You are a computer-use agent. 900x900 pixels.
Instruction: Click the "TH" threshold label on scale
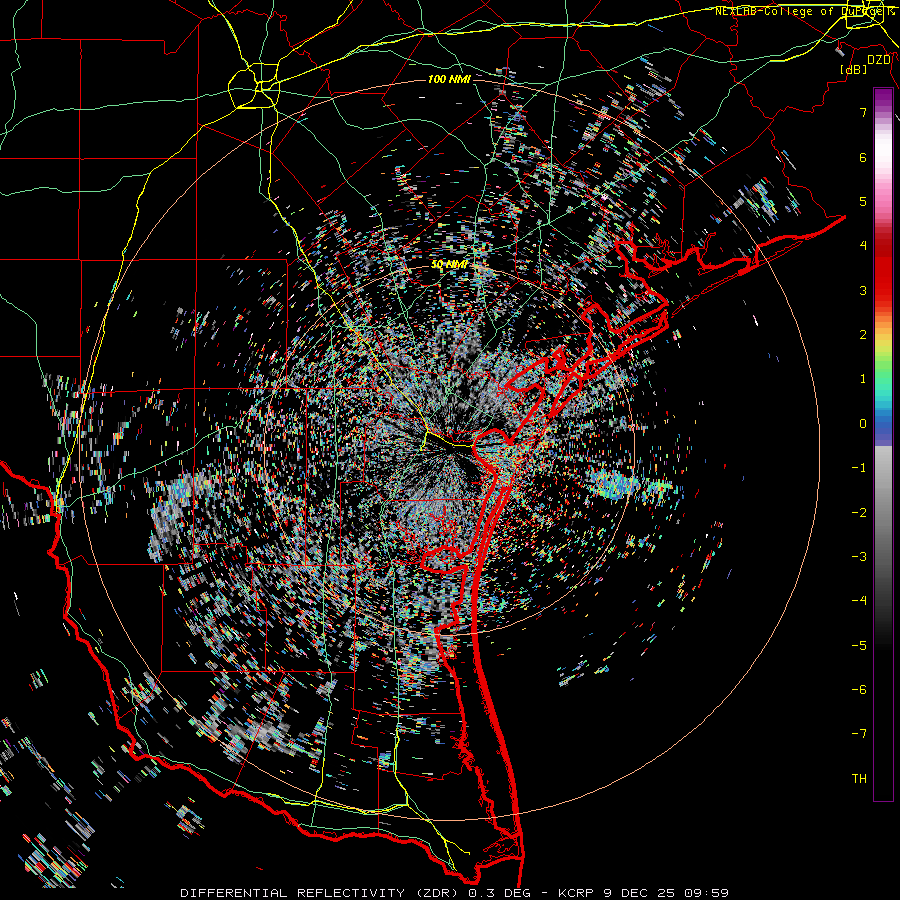(x=860, y=779)
